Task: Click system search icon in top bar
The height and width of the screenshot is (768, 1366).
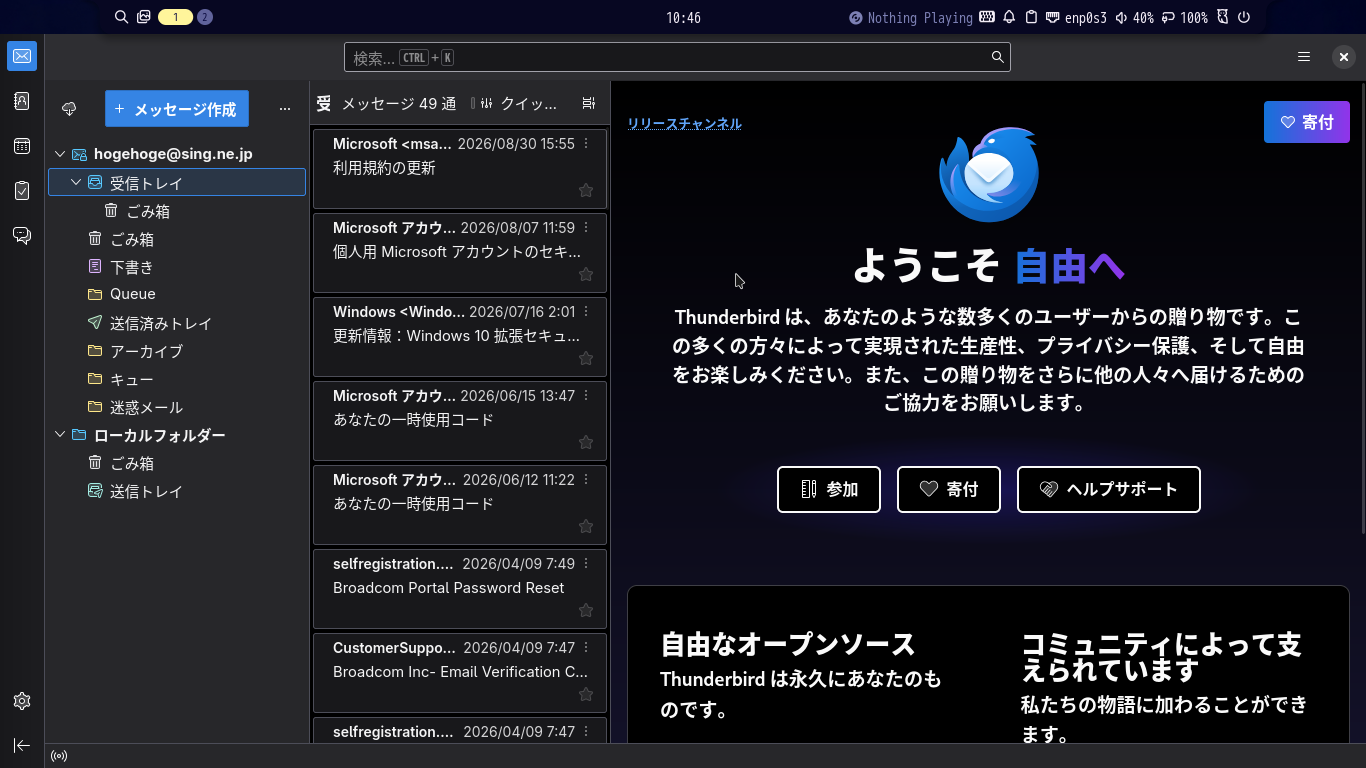Action: 121,17
